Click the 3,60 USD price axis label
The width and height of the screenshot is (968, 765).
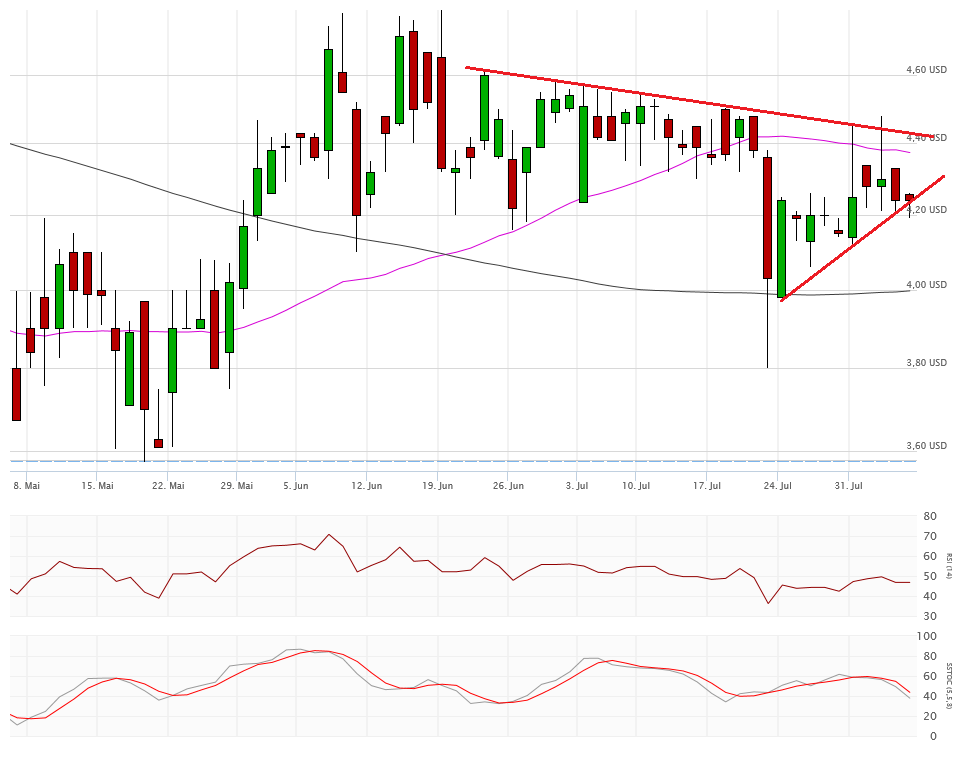tap(925, 446)
